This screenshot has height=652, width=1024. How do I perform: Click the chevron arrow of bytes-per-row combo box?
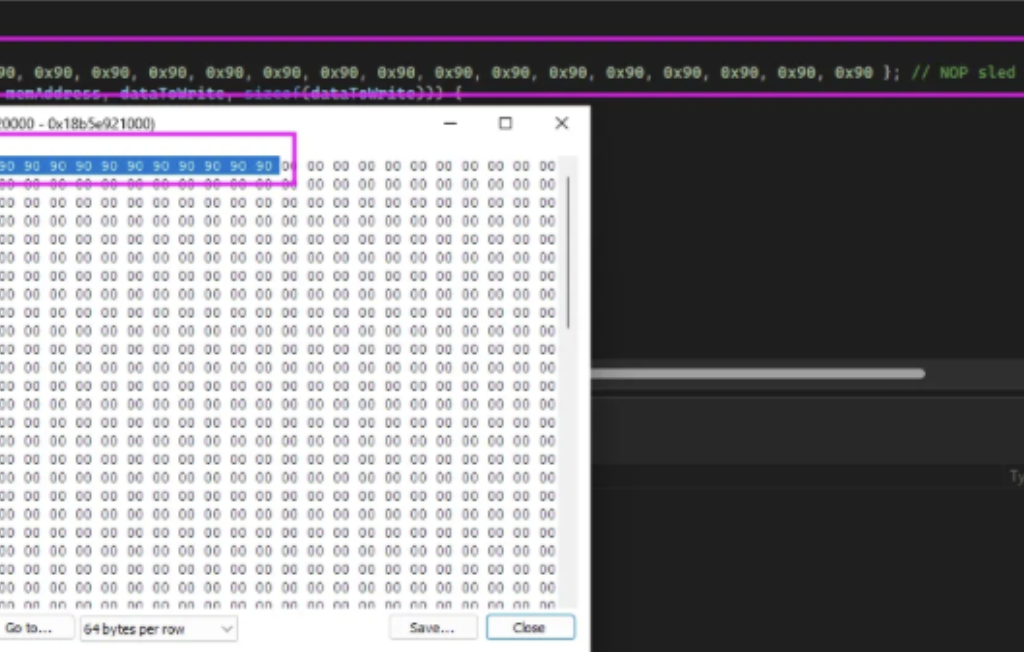click(227, 628)
